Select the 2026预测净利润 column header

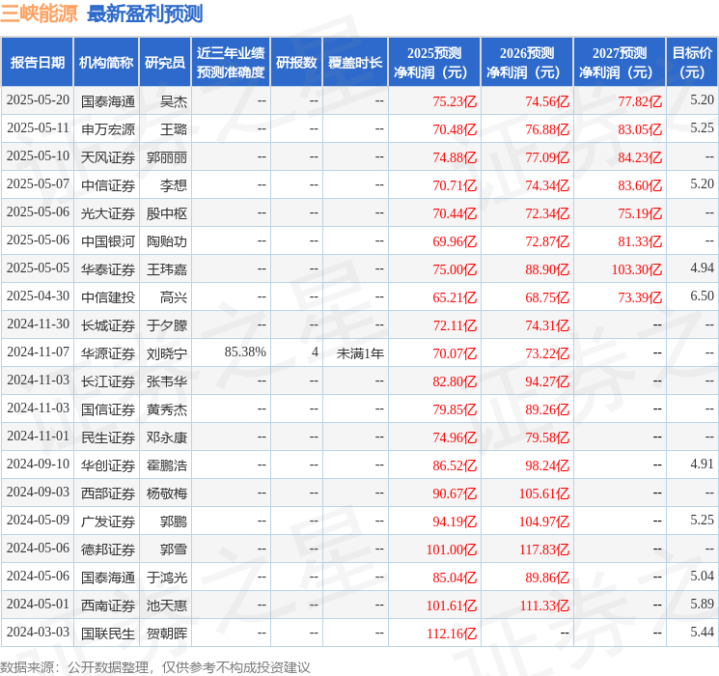coord(527,62)
